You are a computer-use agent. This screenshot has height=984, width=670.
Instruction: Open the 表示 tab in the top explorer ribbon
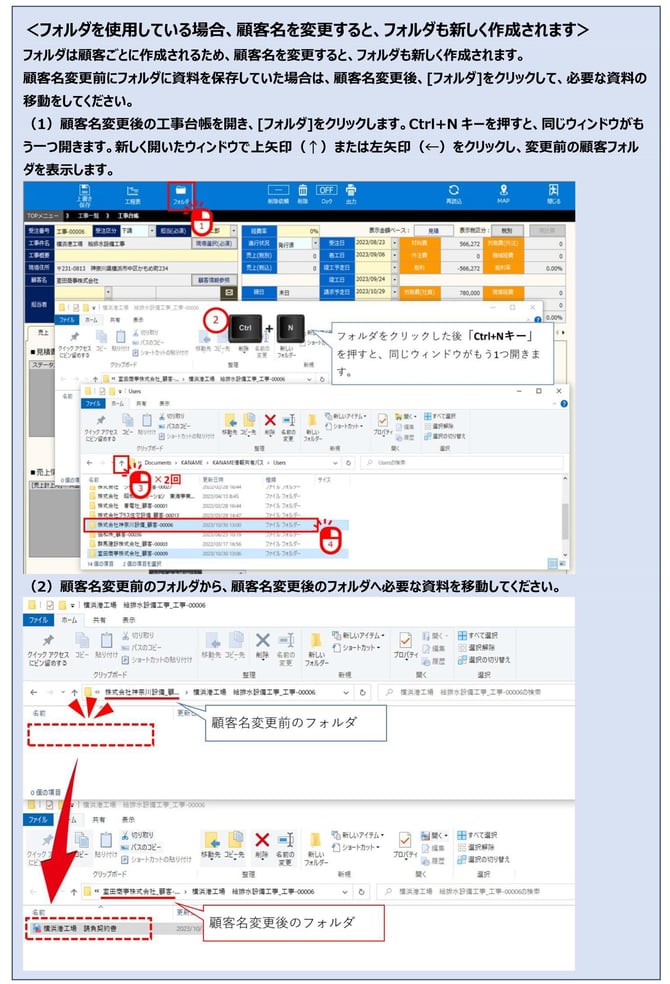pyautogui.click(x=129, y=619)
